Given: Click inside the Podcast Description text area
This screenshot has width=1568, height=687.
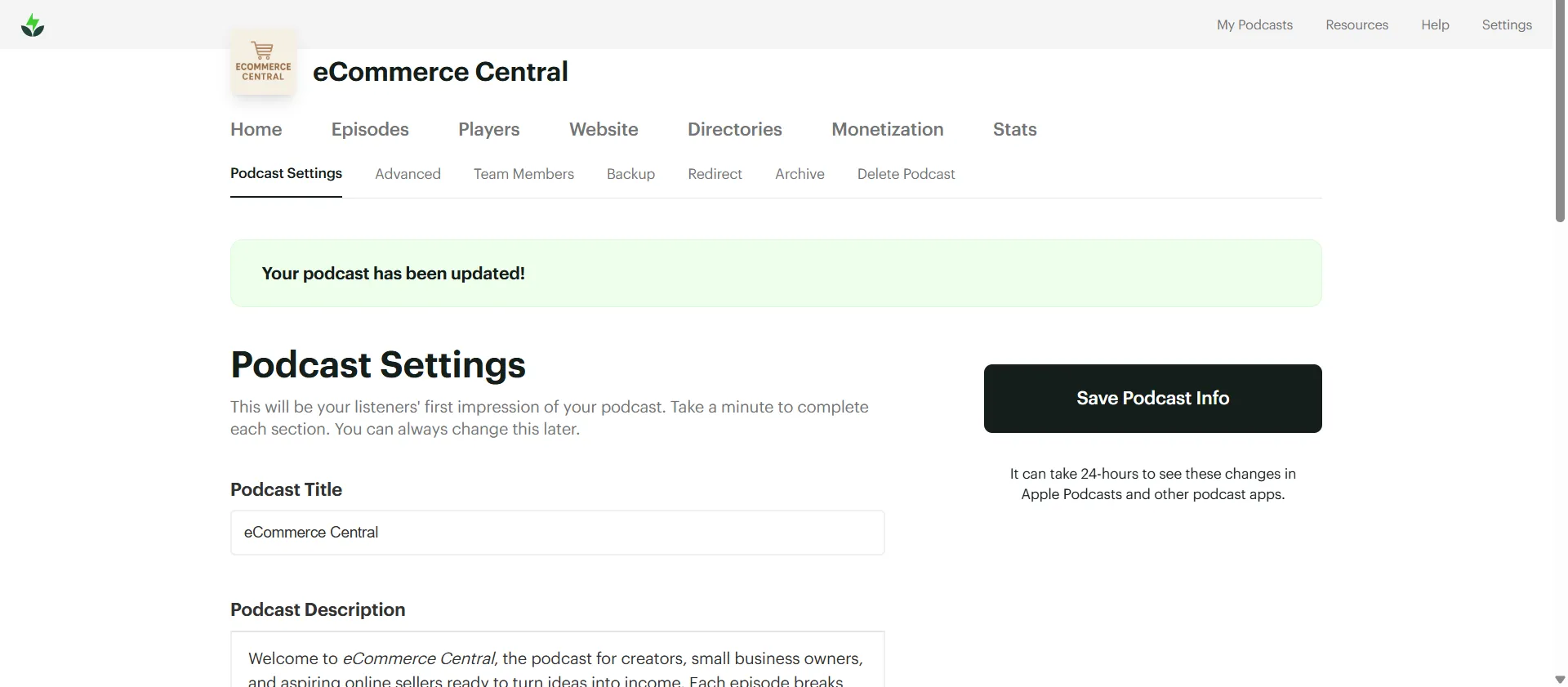Looking at the screenshot, I should (557, 659).
